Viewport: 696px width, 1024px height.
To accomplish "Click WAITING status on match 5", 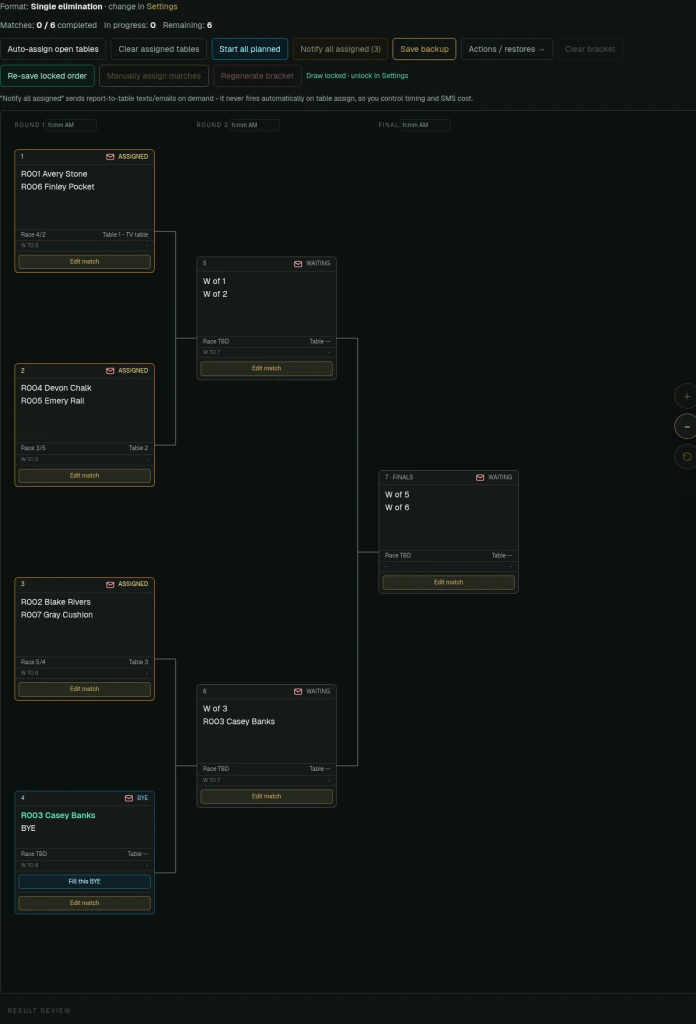I will 318,264.
